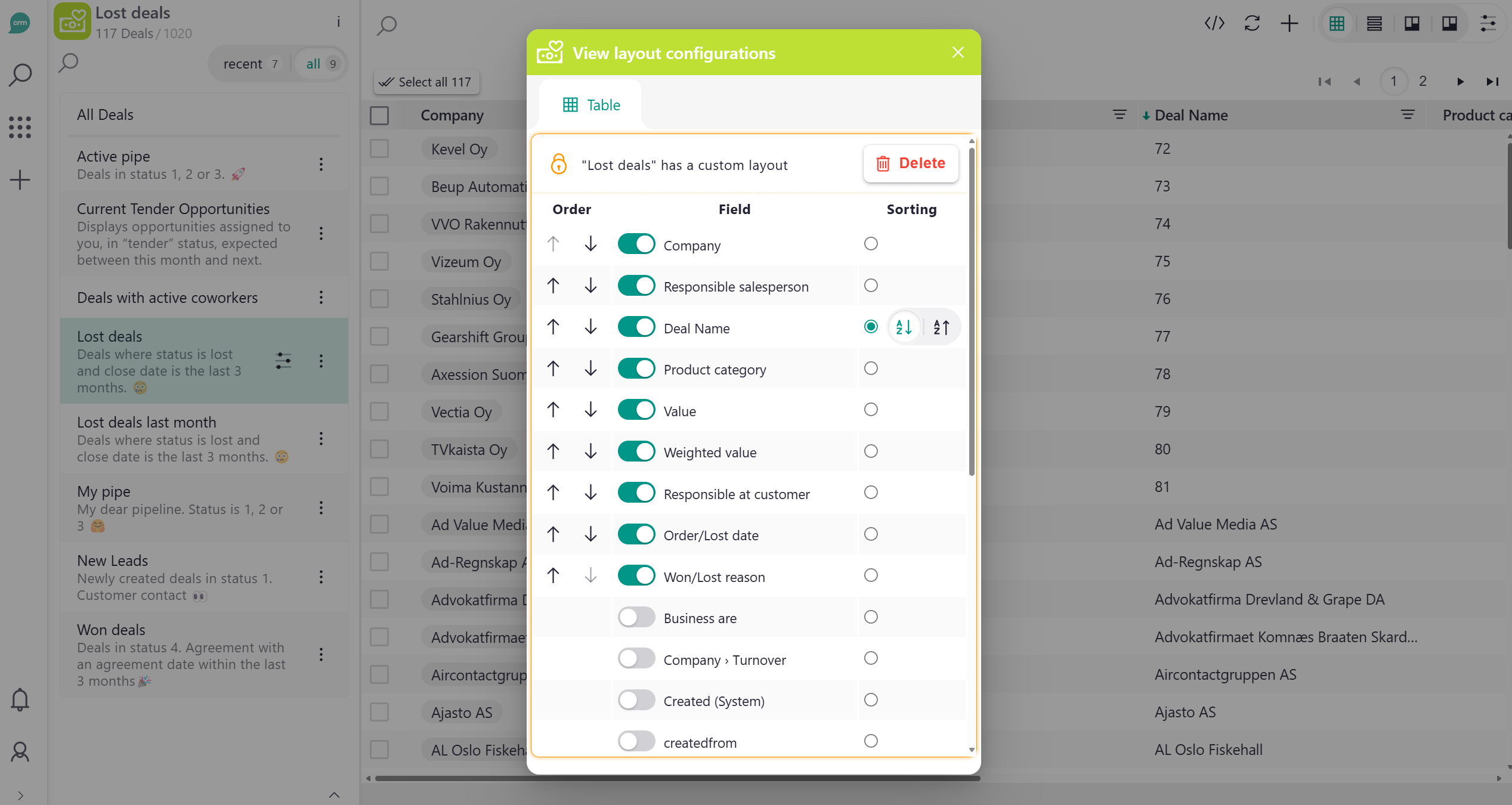
Task: Open view settings sliders icon in top toolbar
Action: point(1489,23)
